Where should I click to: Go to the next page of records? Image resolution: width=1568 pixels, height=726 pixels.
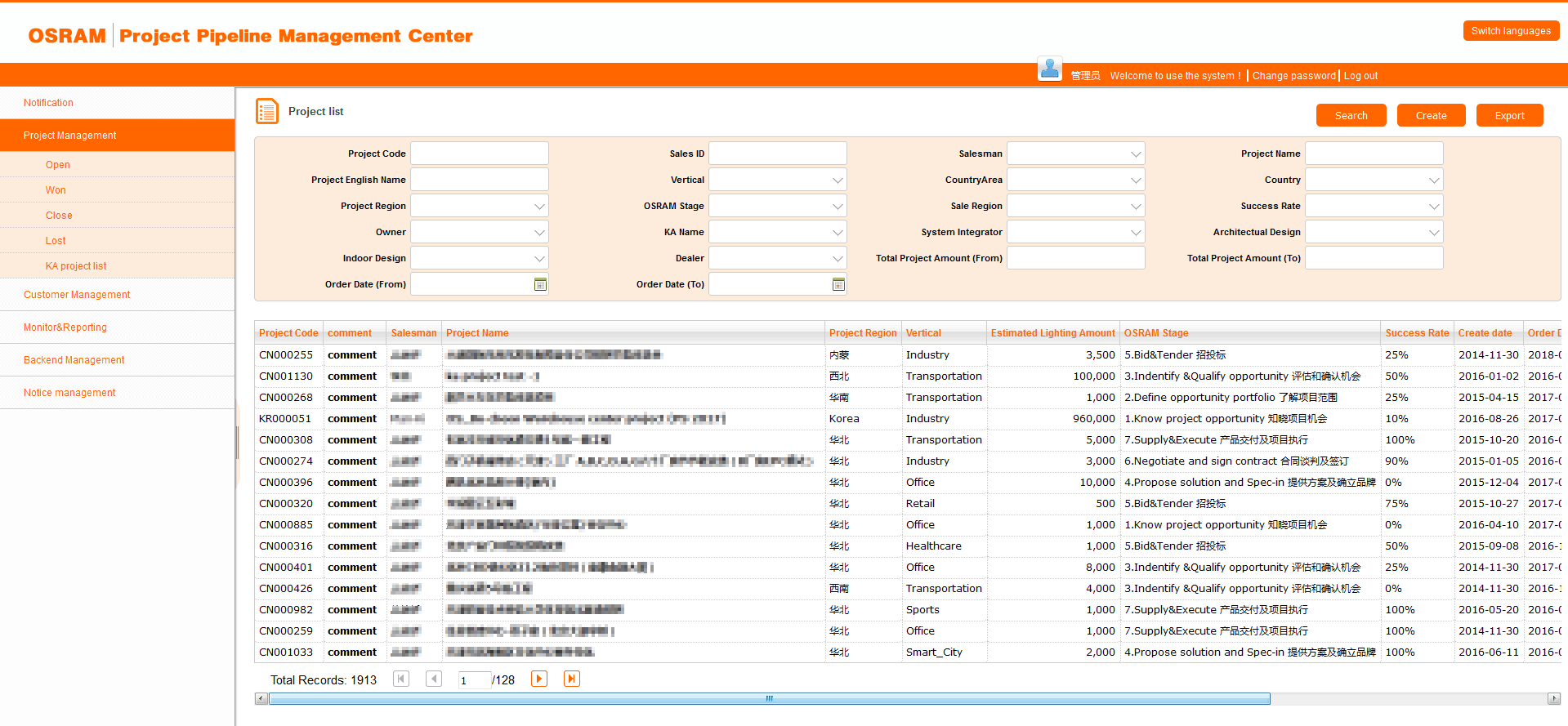[539, 679]
